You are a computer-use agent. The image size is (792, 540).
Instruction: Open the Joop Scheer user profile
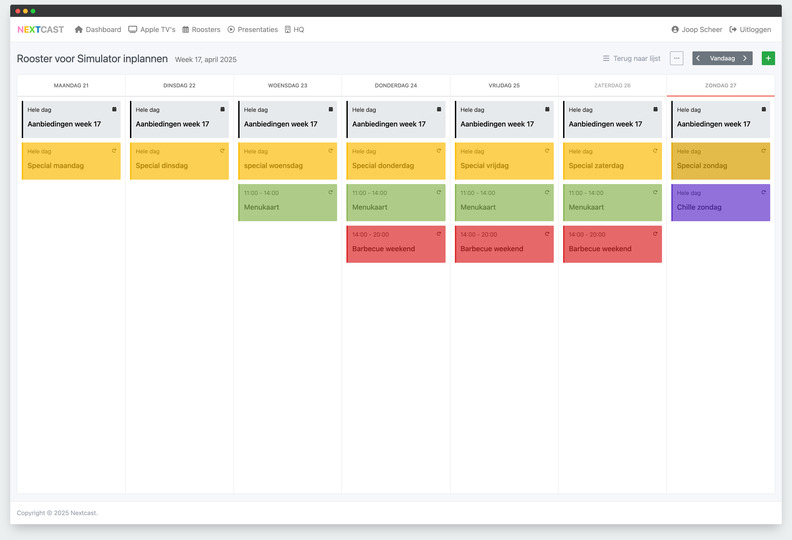[697, 30]
